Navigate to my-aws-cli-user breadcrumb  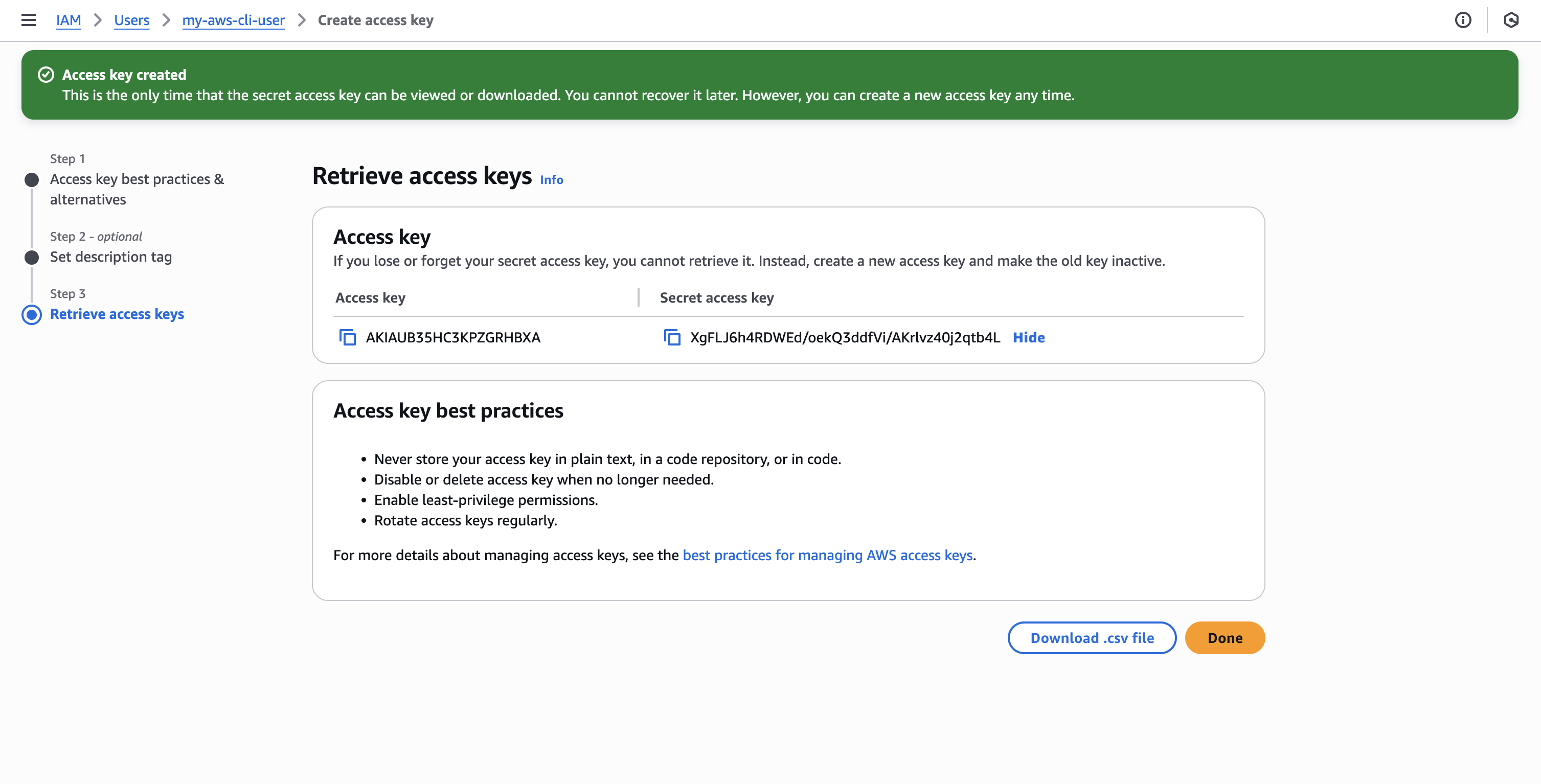point(233,20)
